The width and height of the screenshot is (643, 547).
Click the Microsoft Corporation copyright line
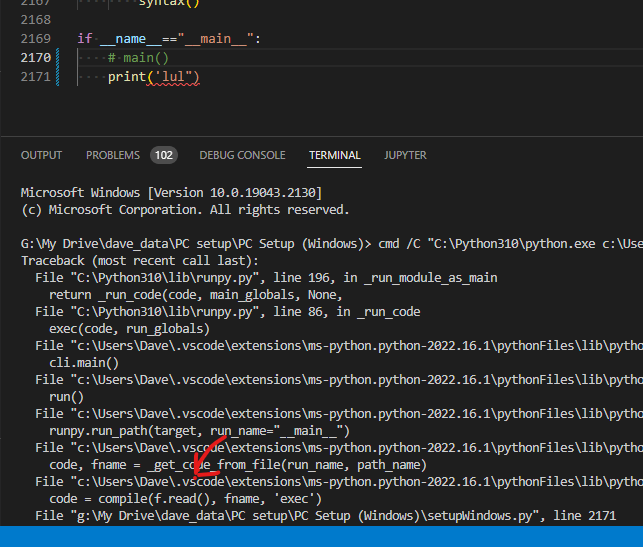pyautogui.click(x=185, y=210)
